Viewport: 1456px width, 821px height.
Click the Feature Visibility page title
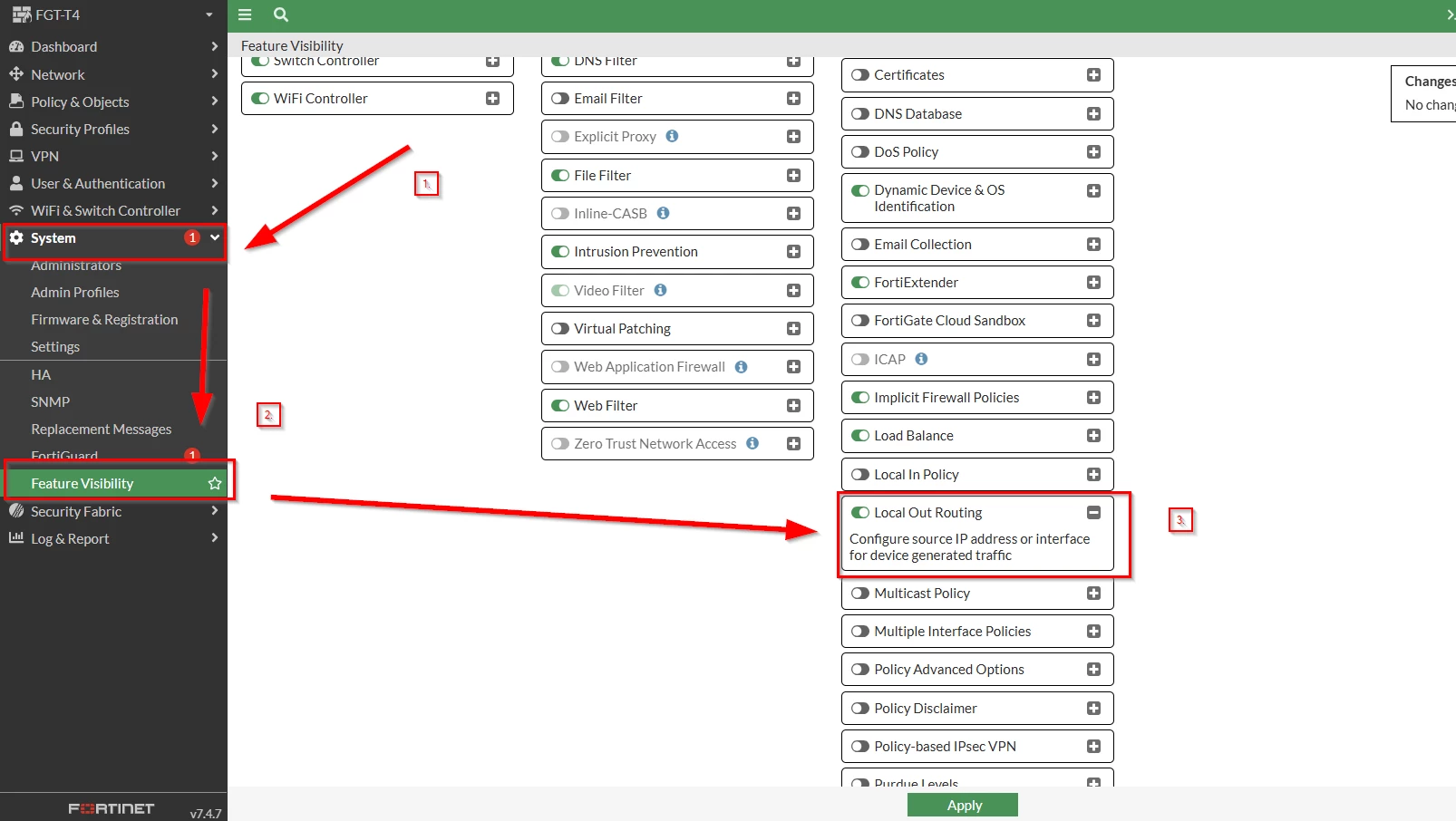(x=292, y=46)
